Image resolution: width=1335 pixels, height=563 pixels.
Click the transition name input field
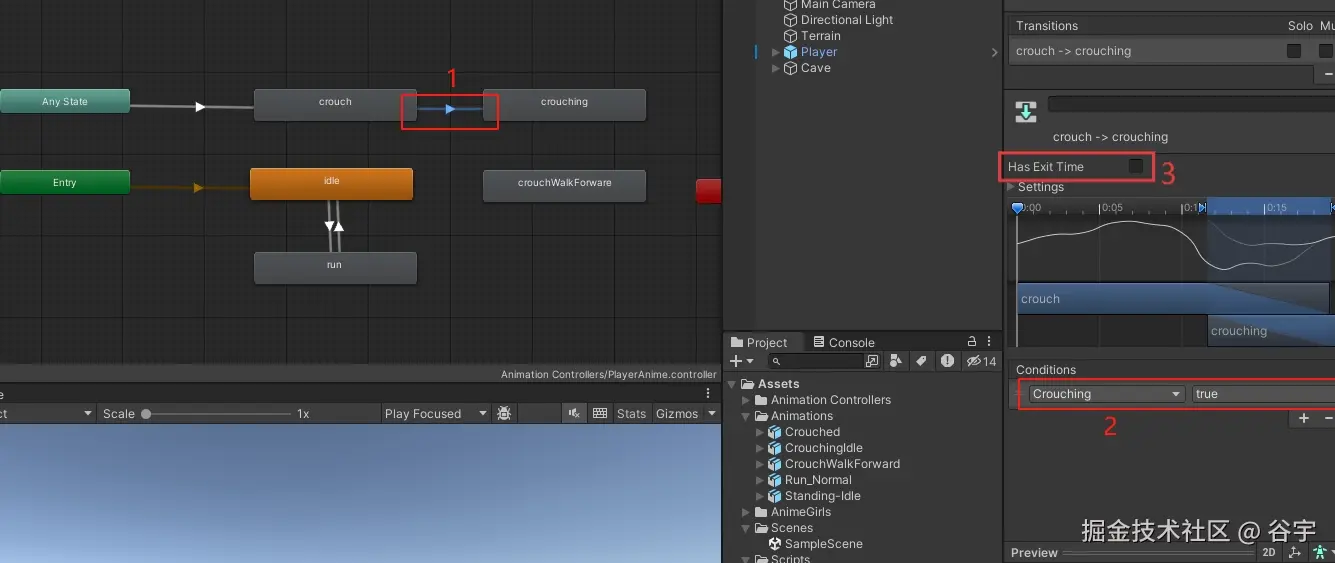[x=1191, y=104]
